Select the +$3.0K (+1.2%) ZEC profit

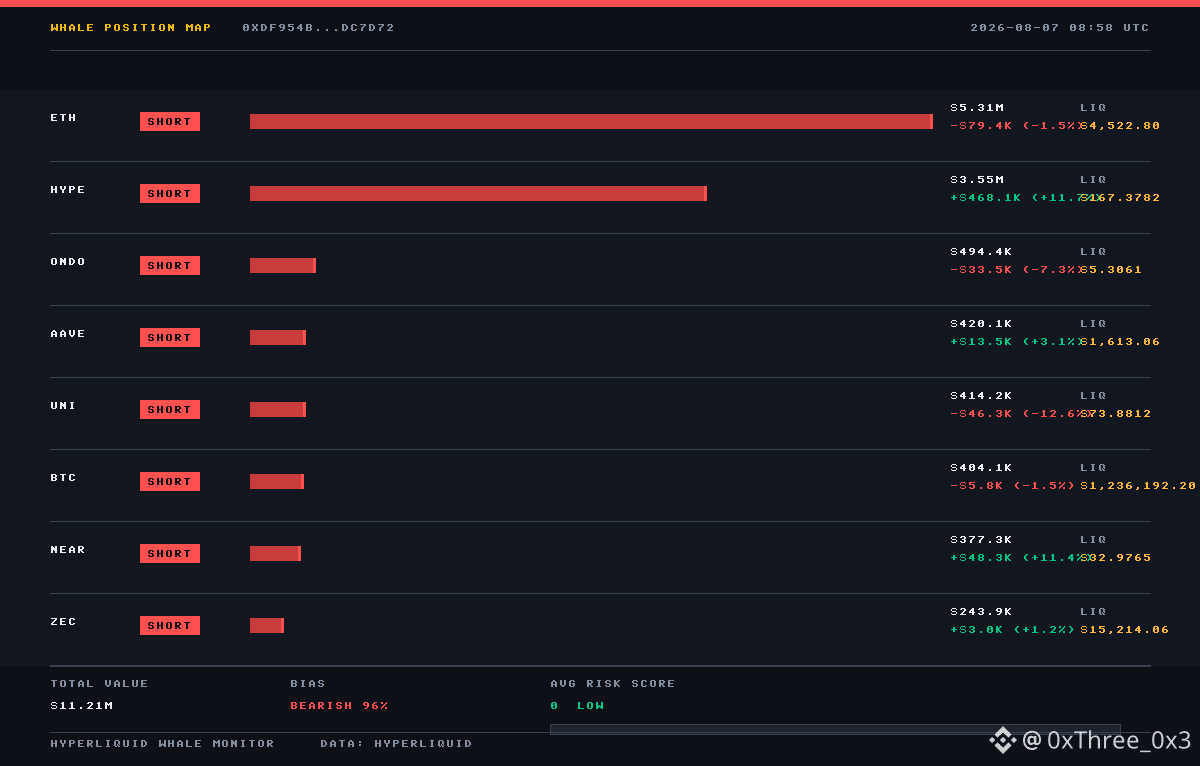(x=1013, y=630)
